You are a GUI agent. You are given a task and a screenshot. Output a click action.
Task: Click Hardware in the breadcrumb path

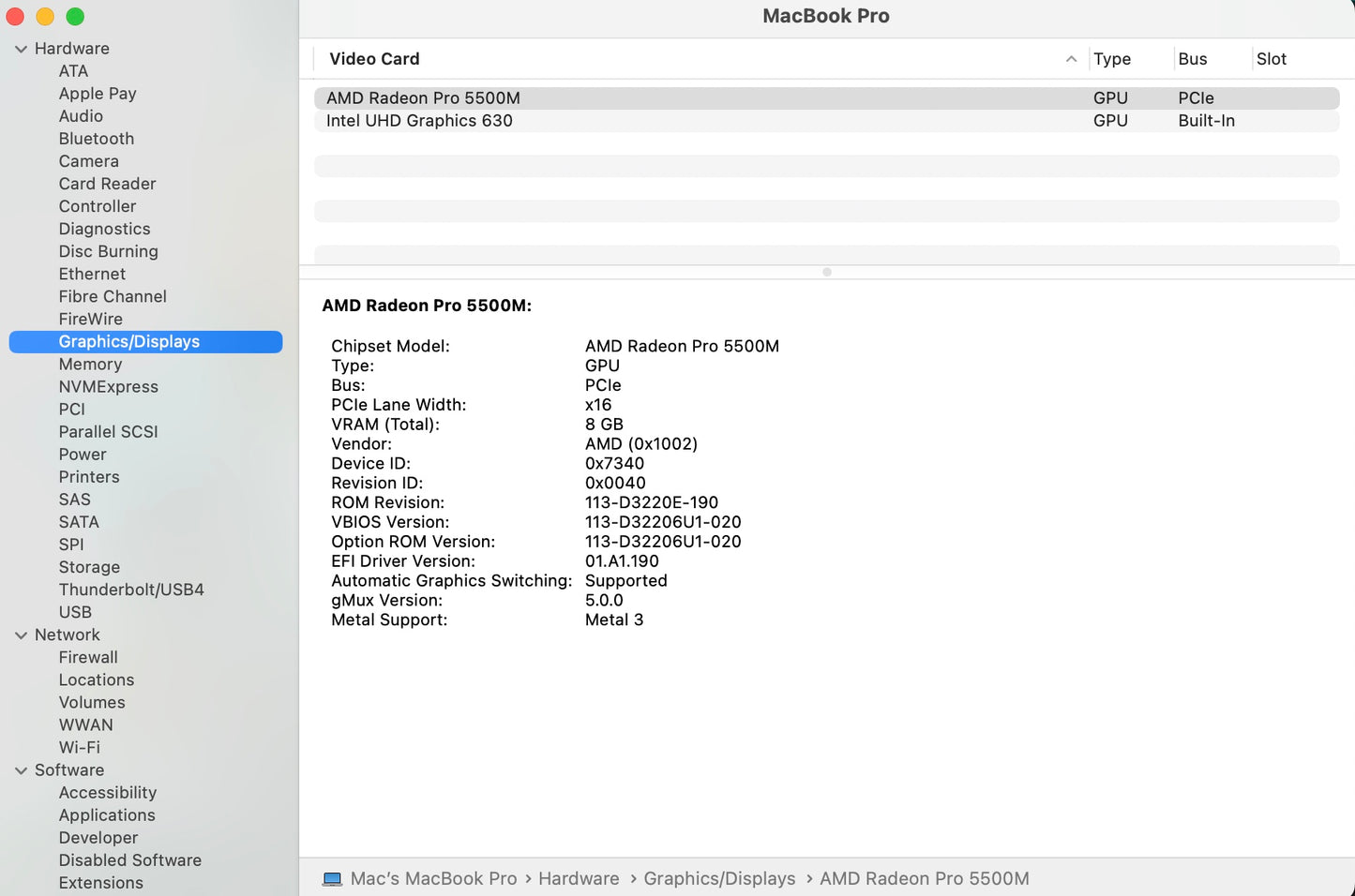[x=579, y=878]
